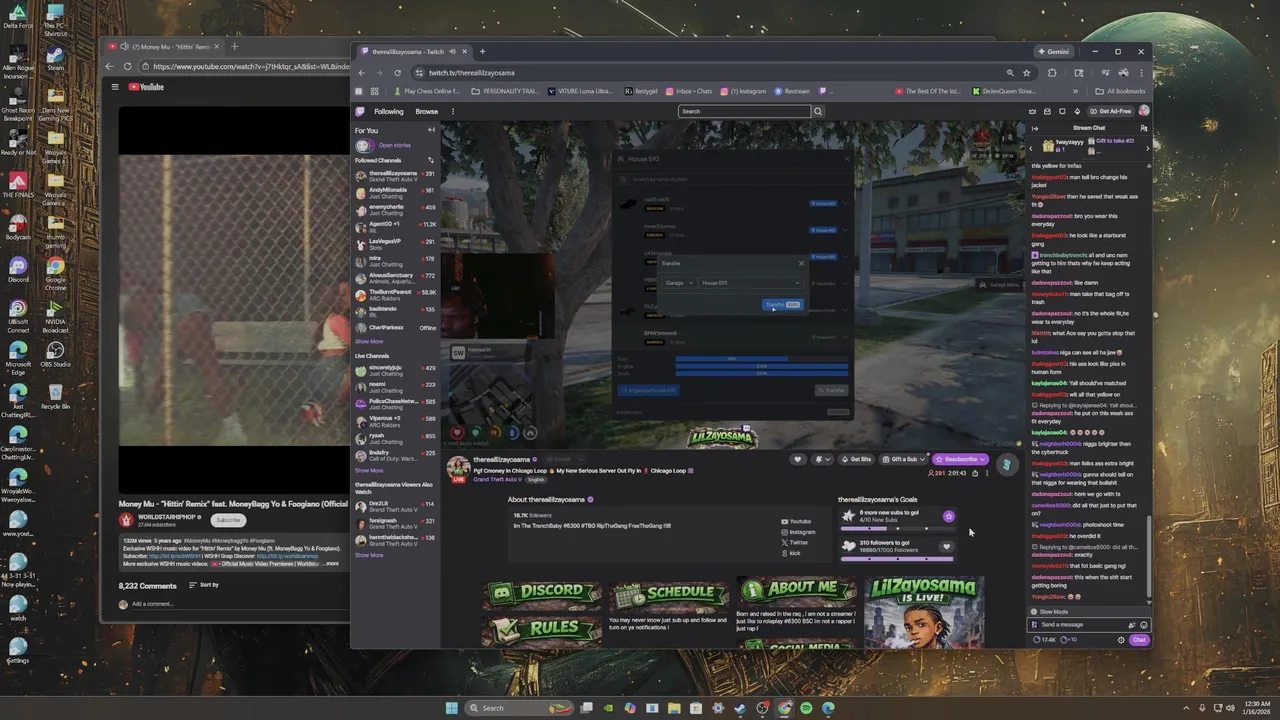Open the Get Bits diamond icon in top bar

1077,111
